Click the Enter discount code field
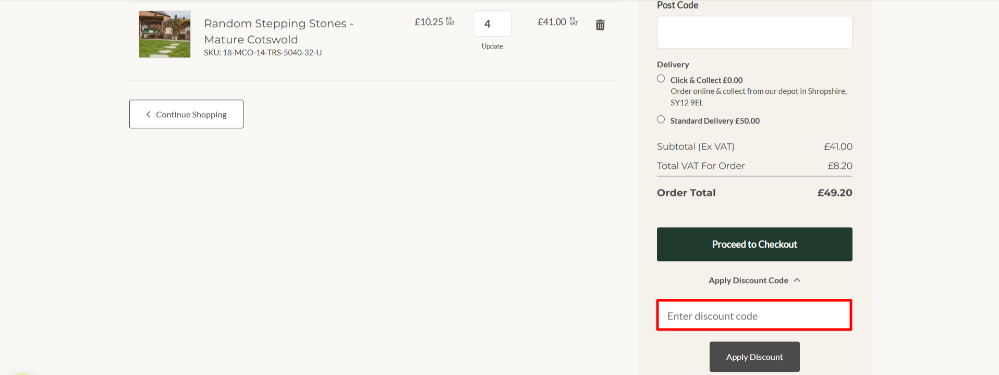999x375 pixels. tap(754, 316)
